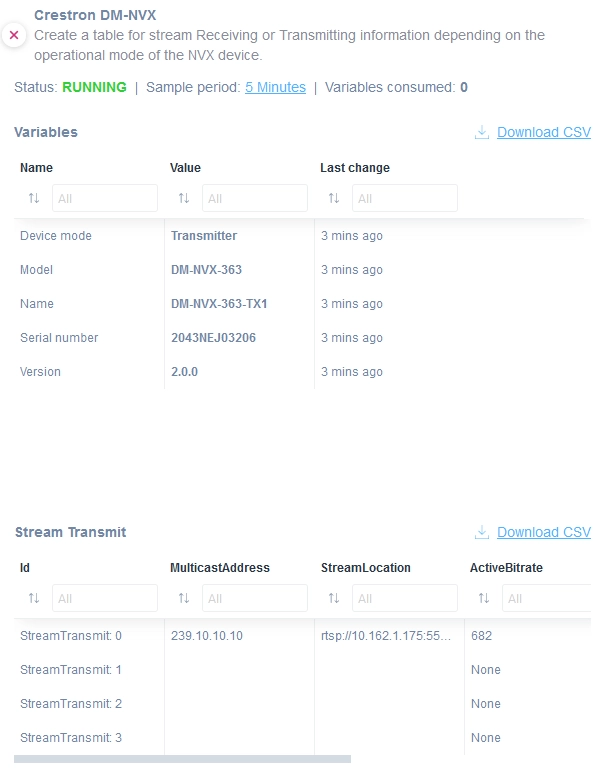Click the serial value 2043NEJ03206

[213, 338]
